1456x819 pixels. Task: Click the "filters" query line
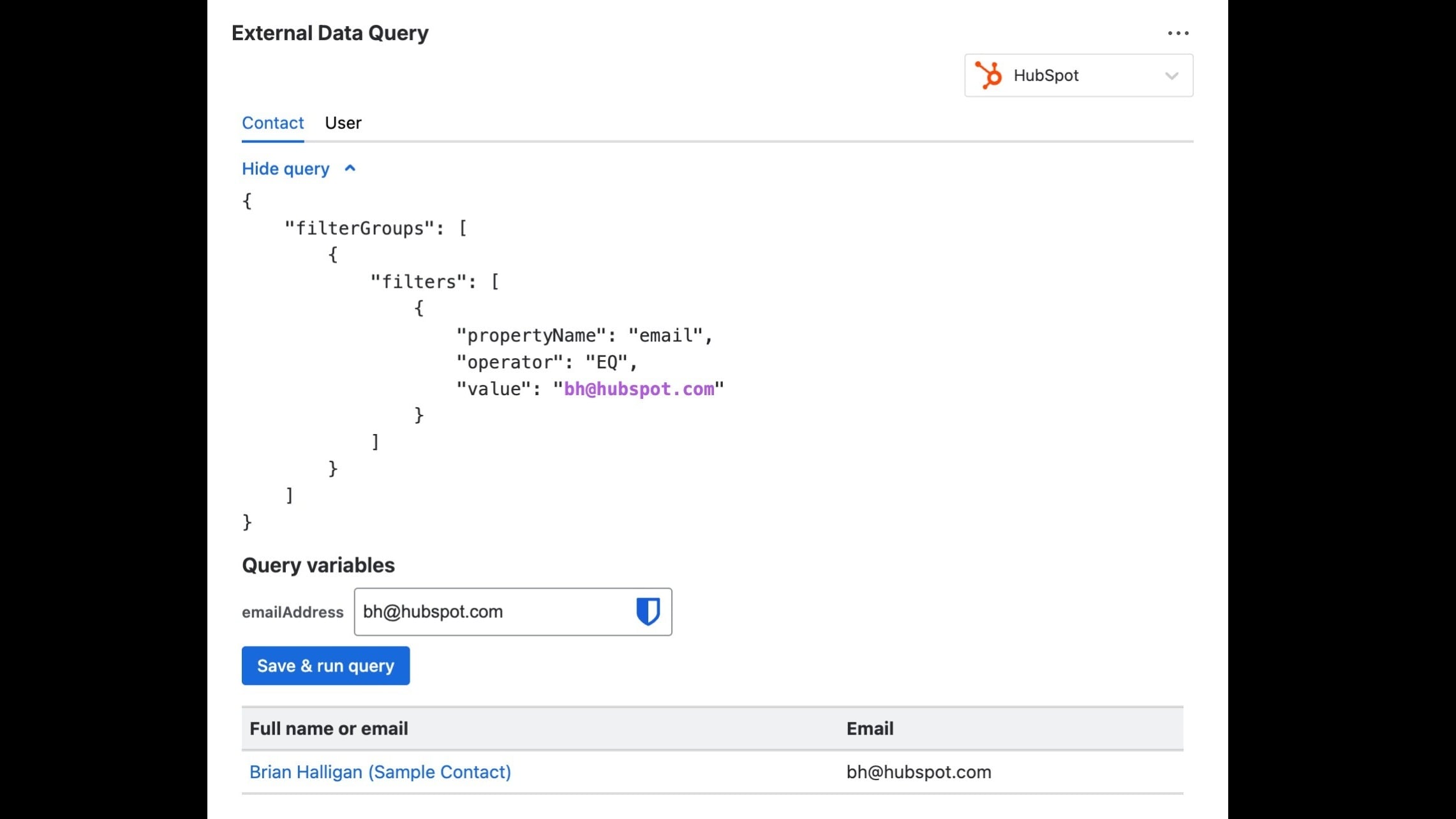(x=435, y=282)
